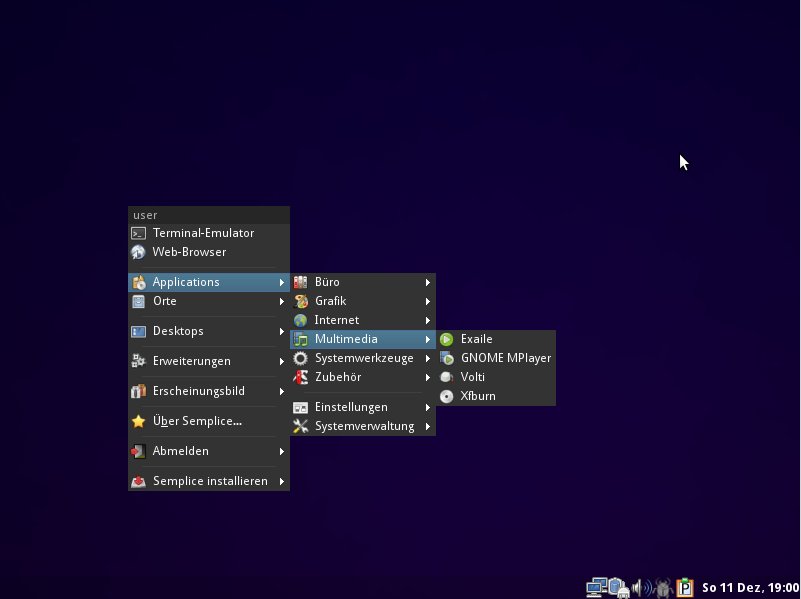Image resolution: width=801 pixels, height=599 pixels.
Task: Click the Büro binders icon
Action: [x=300, y=282]
